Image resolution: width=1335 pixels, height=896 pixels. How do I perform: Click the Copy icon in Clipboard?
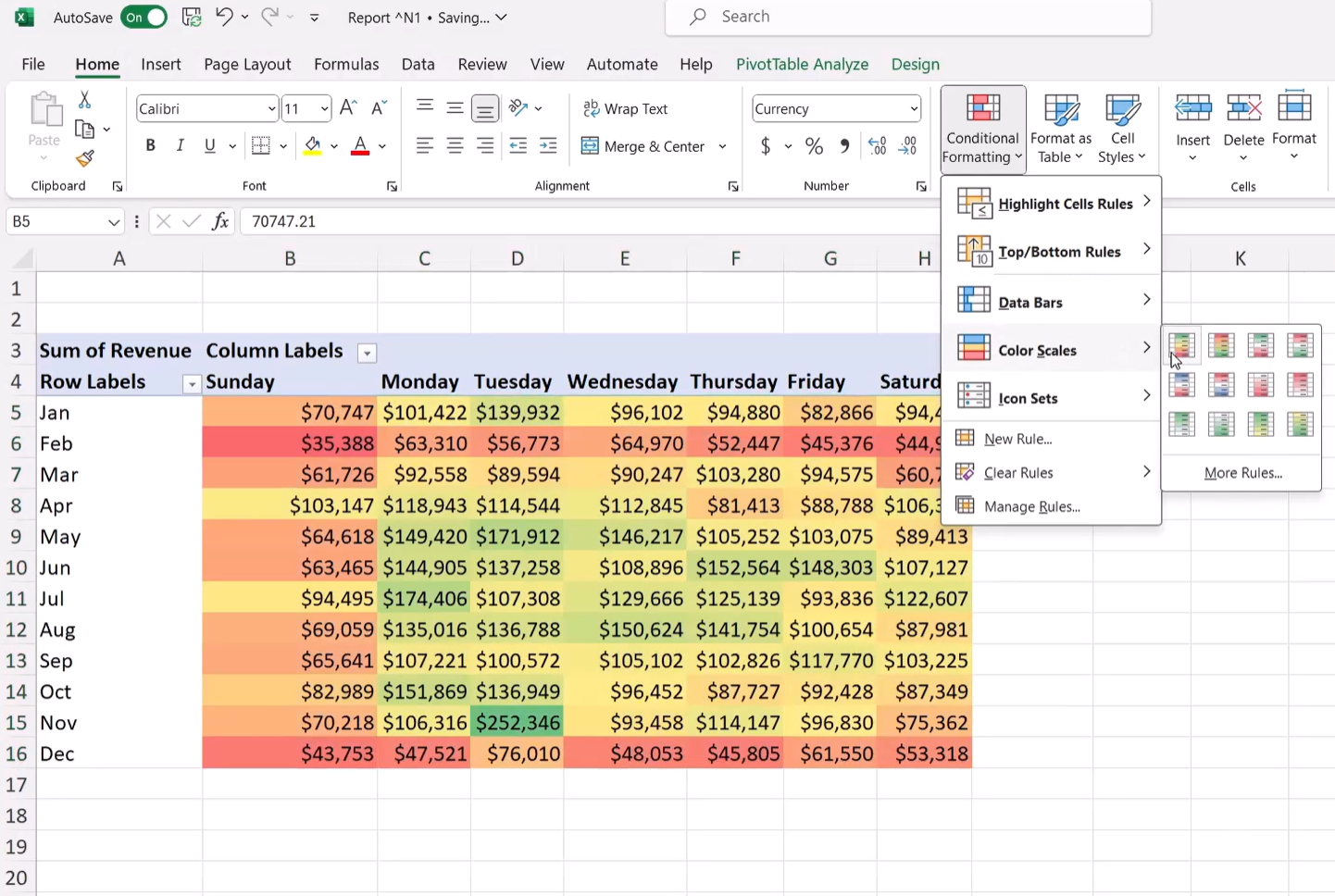point(84,129)
